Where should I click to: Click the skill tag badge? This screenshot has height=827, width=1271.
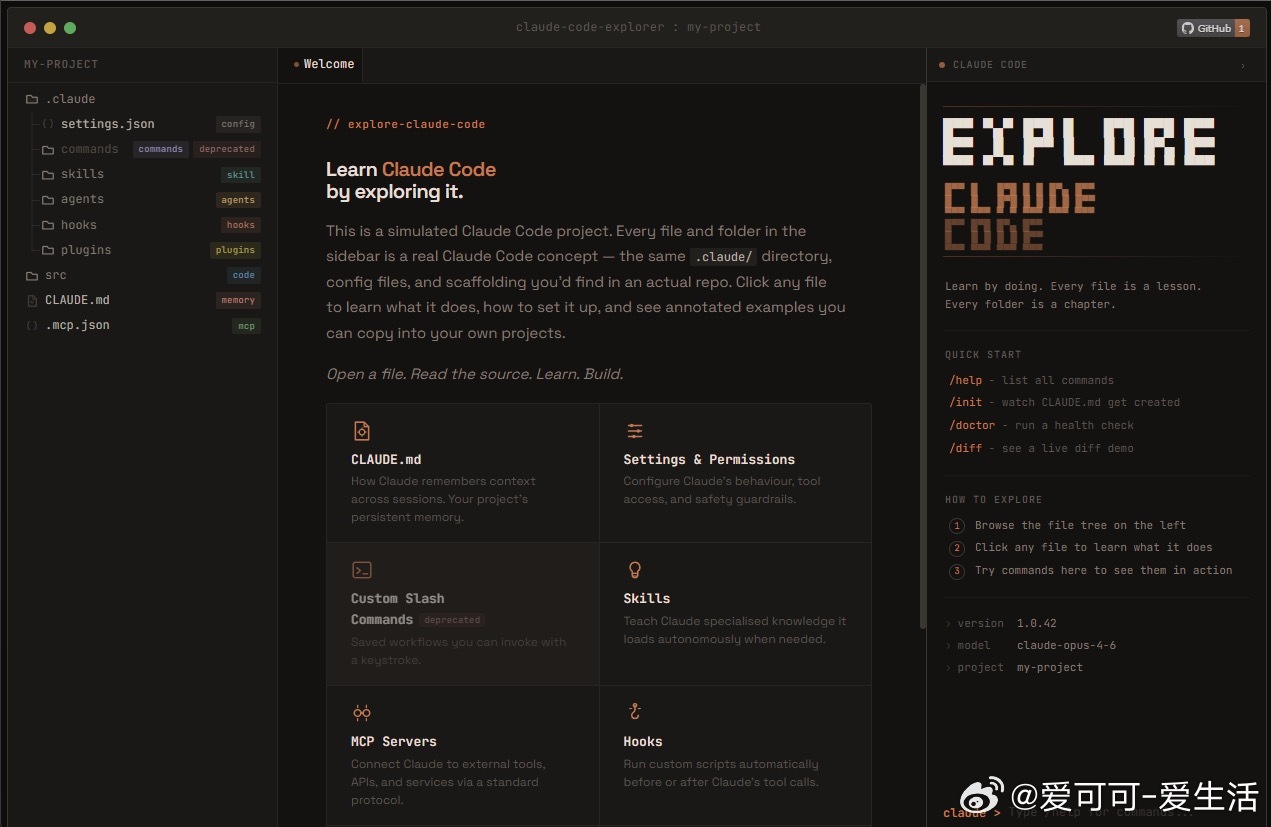241,174
